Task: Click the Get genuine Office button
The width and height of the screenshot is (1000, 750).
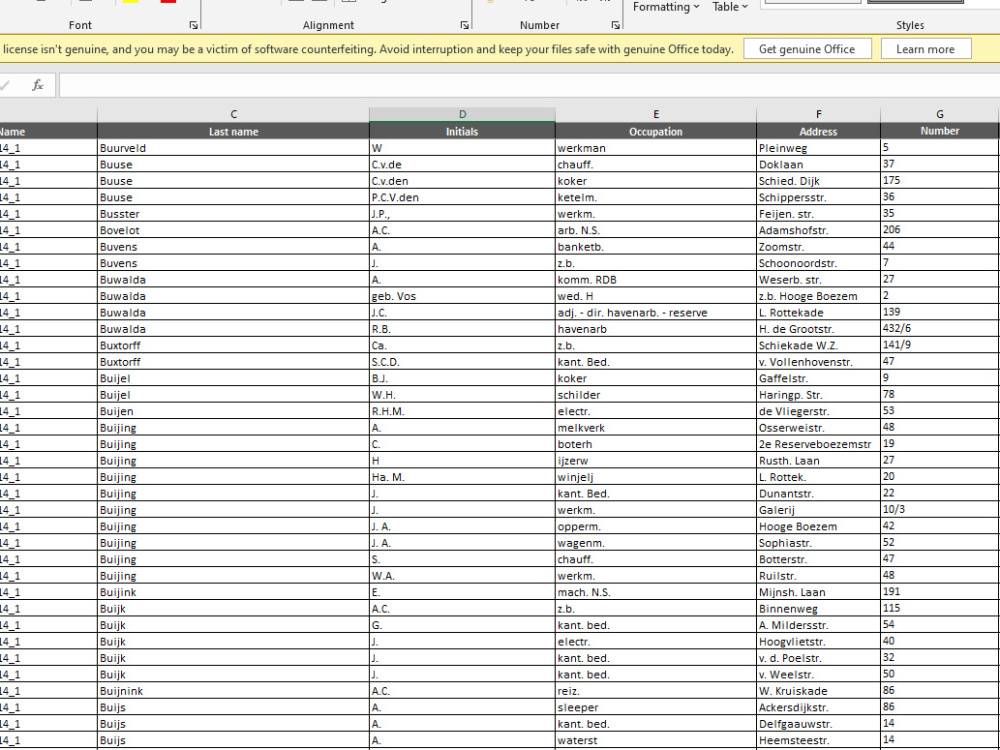Action: pyautogui.click(x=807, y=49)
